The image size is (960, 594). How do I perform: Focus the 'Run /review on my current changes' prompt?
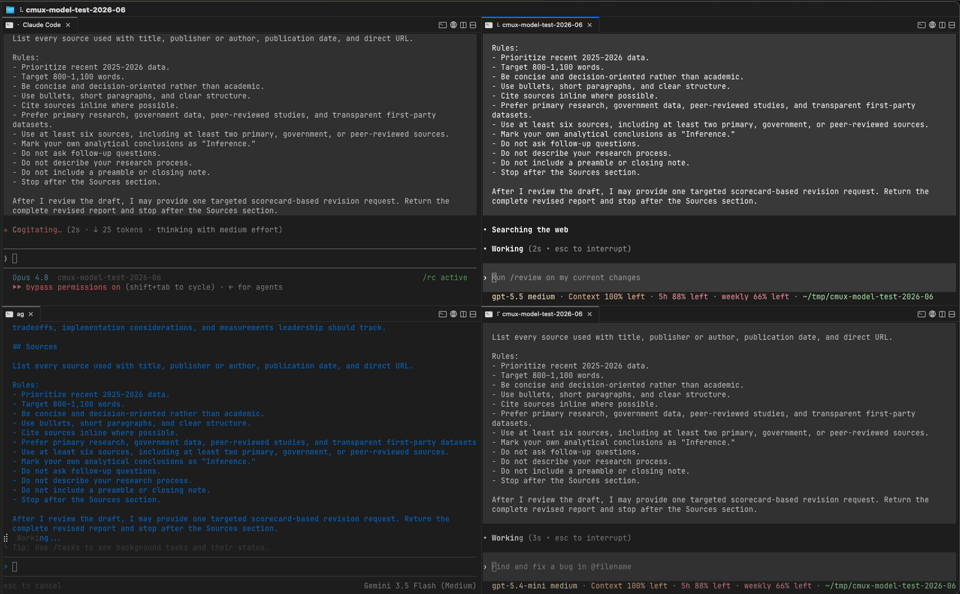719,277
